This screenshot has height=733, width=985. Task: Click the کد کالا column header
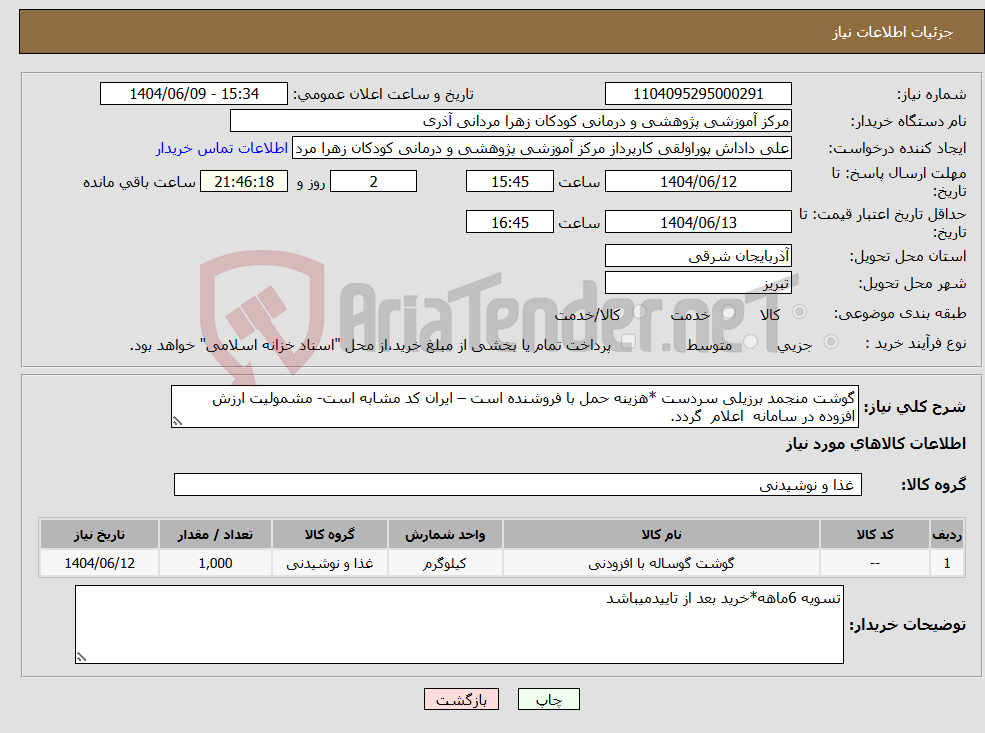coord(874,535)
